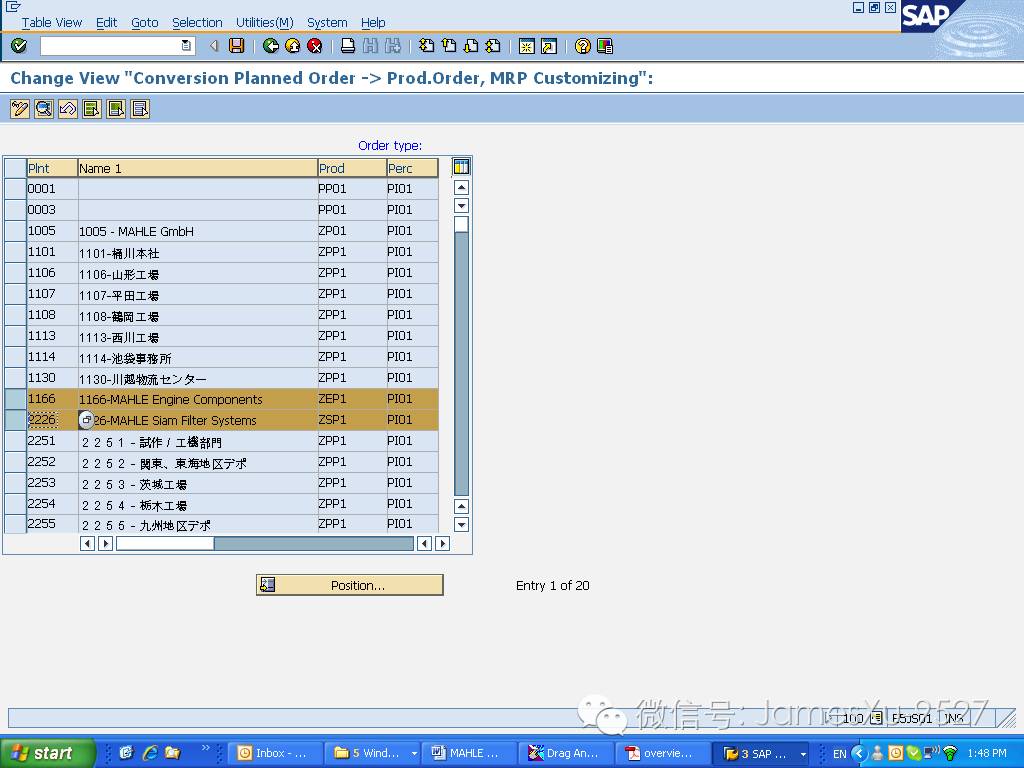The height and width of the screenshot is (768, 1024).
Task: Click the Find Next binoculars icon
Action: point(392,46)
